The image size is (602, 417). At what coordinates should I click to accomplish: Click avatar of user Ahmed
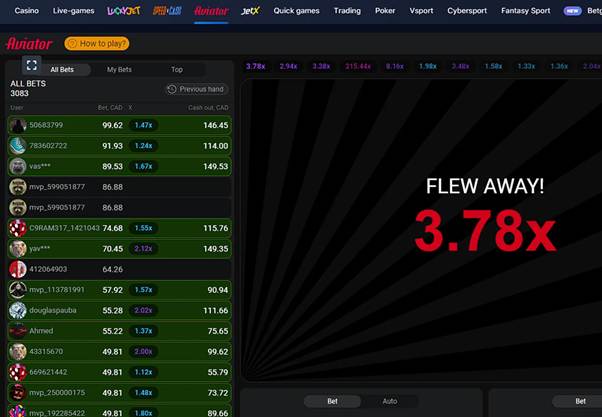(18, 331)
